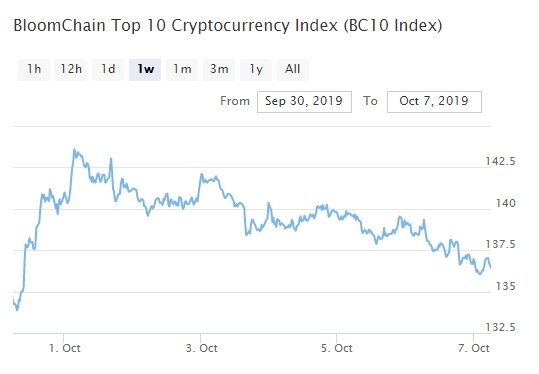Click the chart peak near 1. Oct
The height and width of the screenshot is (374, 539).
coord(74,150)
